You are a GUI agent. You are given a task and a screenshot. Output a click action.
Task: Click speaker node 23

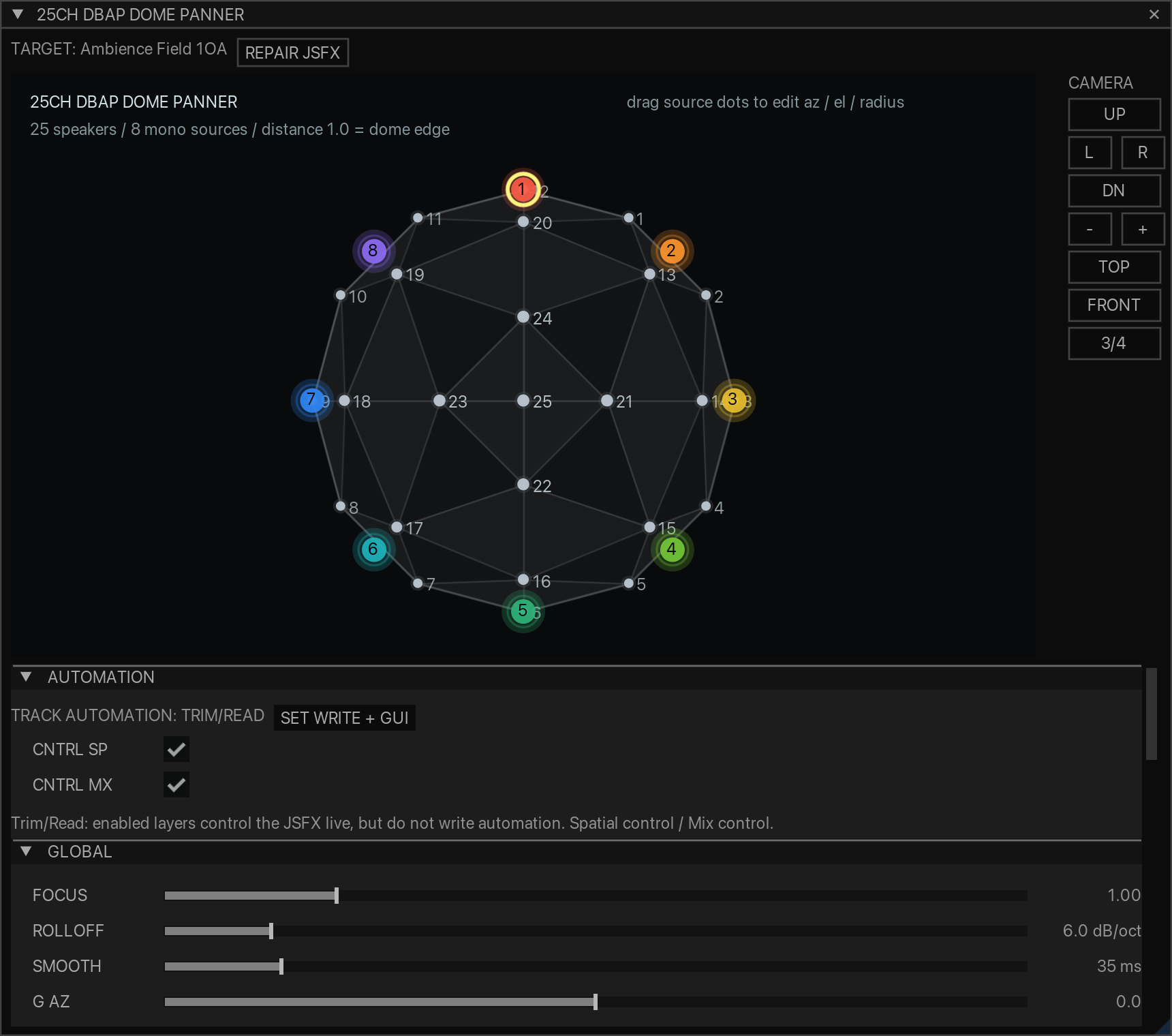pos(439,401)
